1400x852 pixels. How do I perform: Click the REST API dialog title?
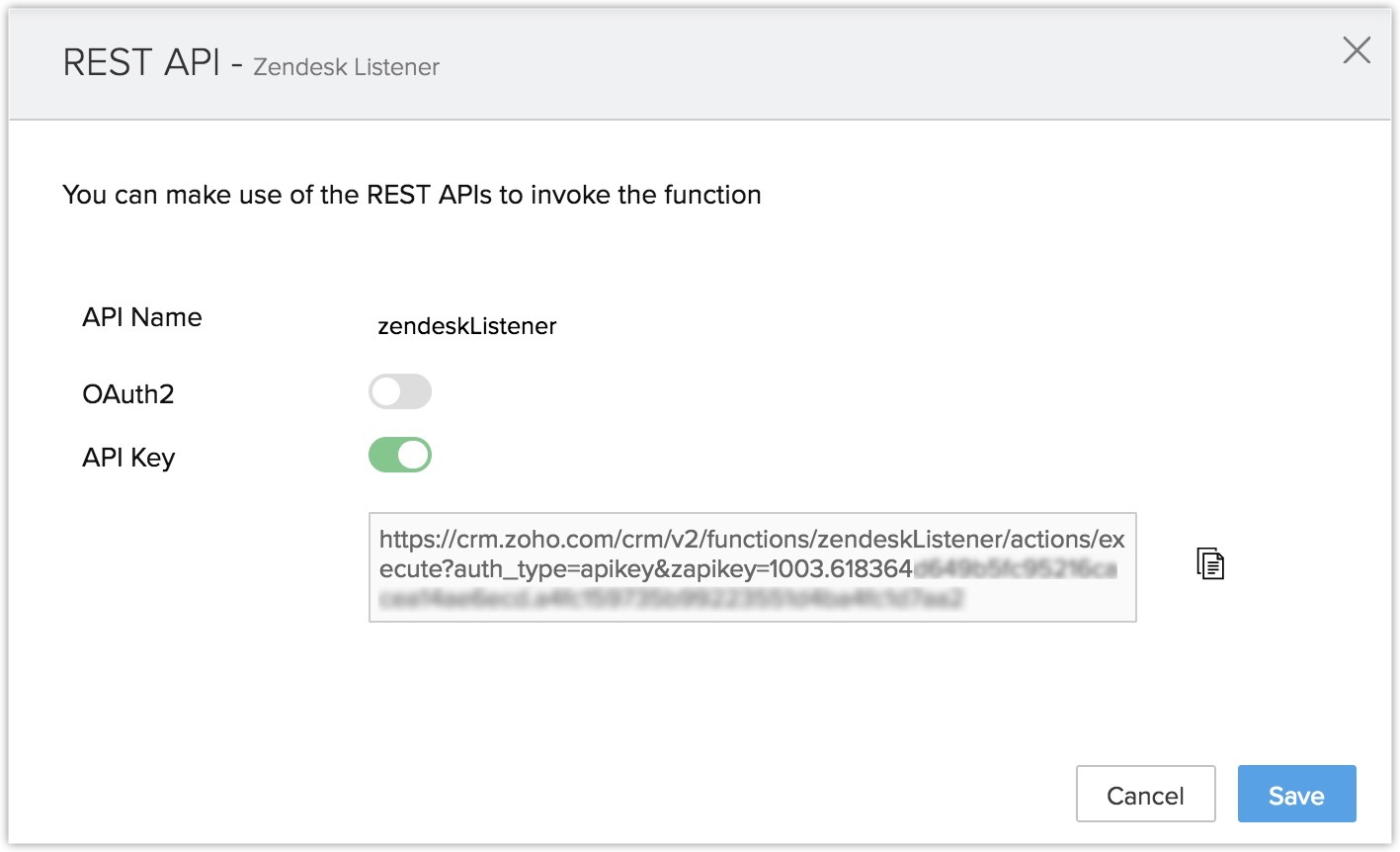[x=140, y=62]
